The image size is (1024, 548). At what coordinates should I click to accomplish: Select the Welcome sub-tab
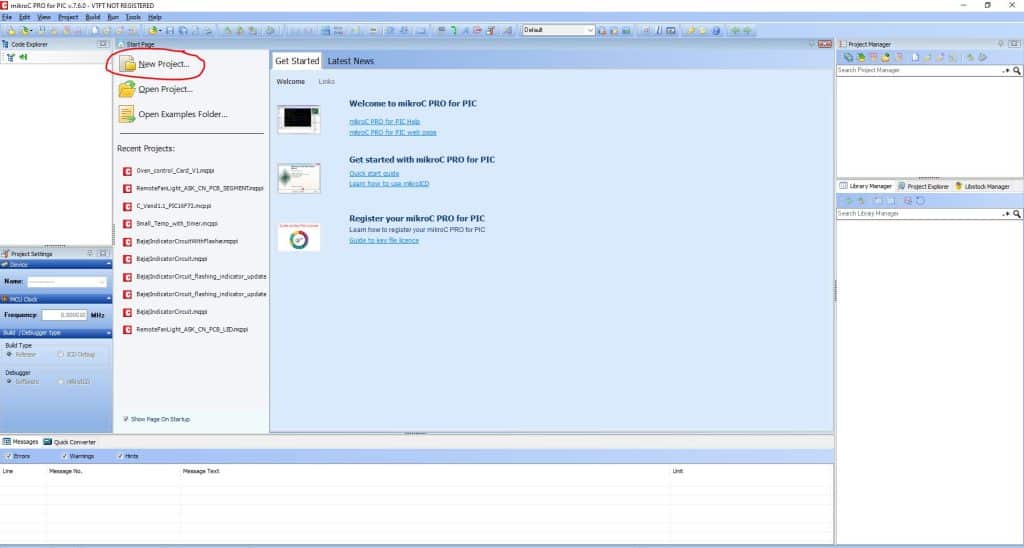tap(291, 82)
